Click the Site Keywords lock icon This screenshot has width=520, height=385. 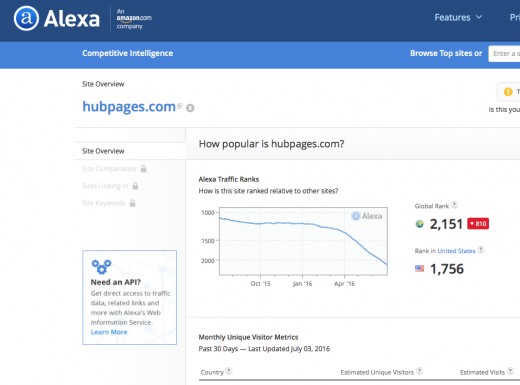tap(132, 203)
